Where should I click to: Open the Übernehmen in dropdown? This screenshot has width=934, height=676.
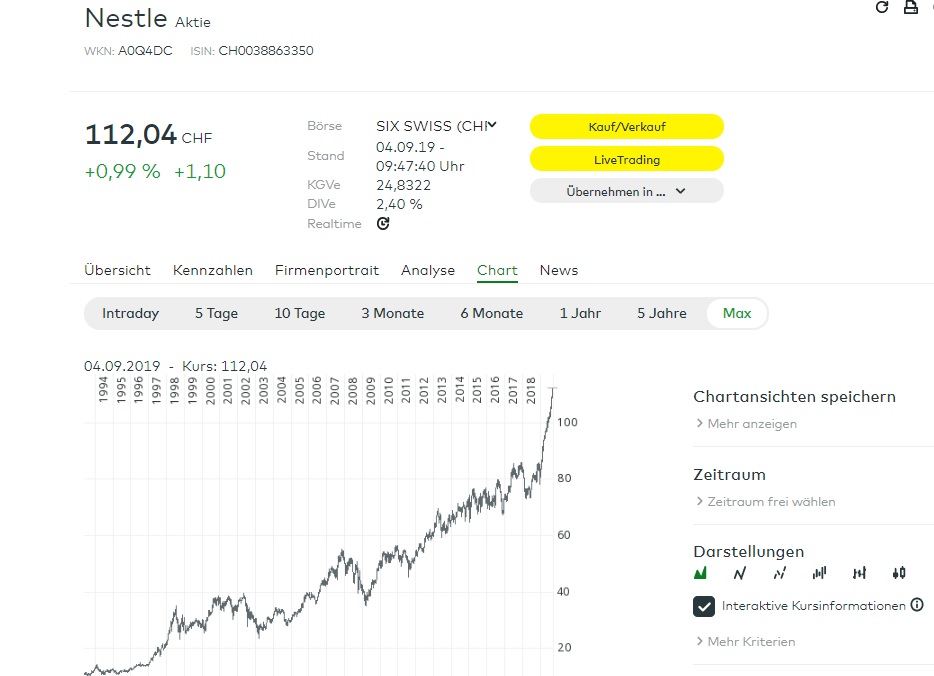click(626, 191)
